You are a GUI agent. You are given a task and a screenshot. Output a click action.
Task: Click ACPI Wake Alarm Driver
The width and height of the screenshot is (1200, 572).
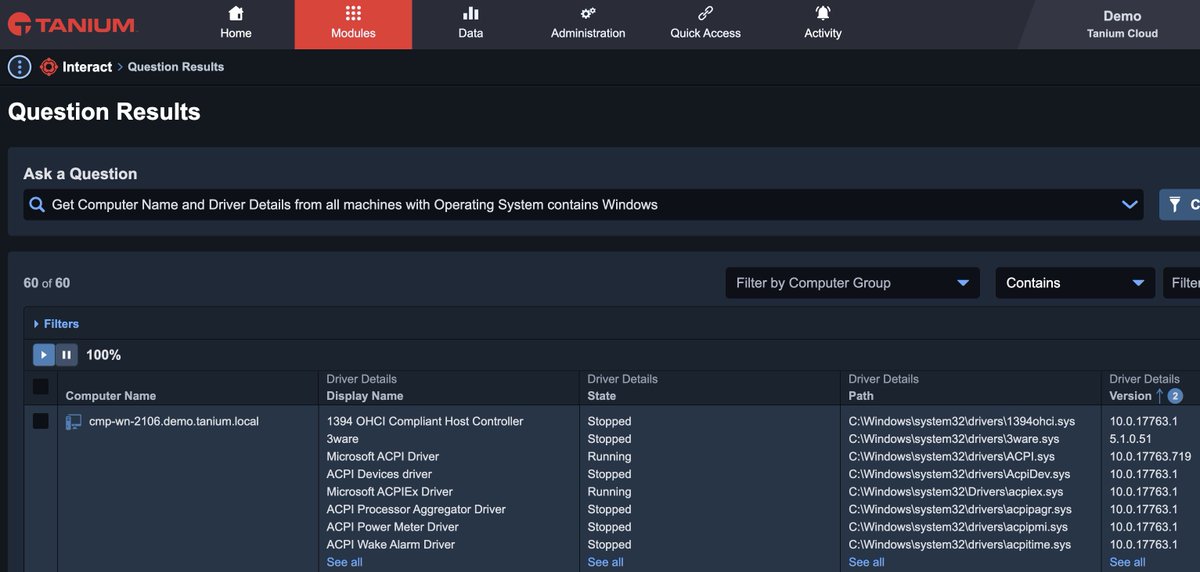[391, 545]
